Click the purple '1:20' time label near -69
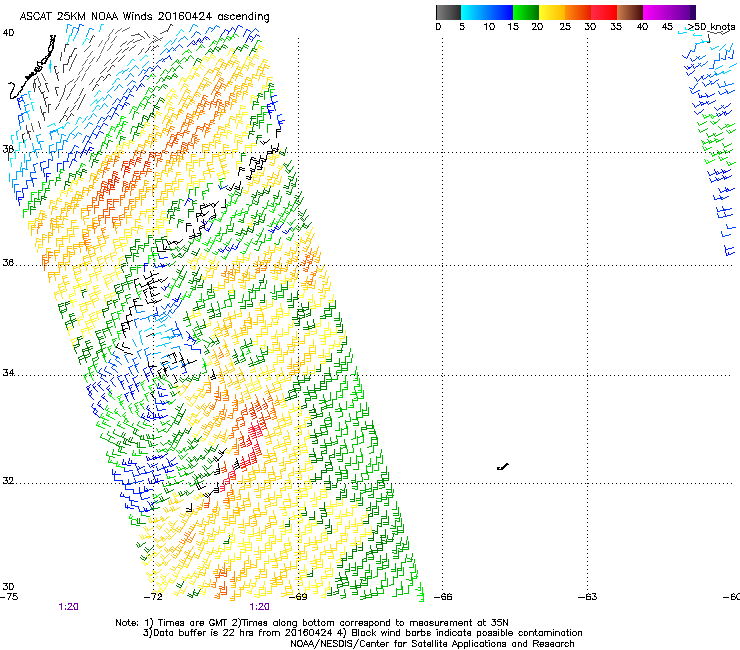740x650 pixels. 260,607
